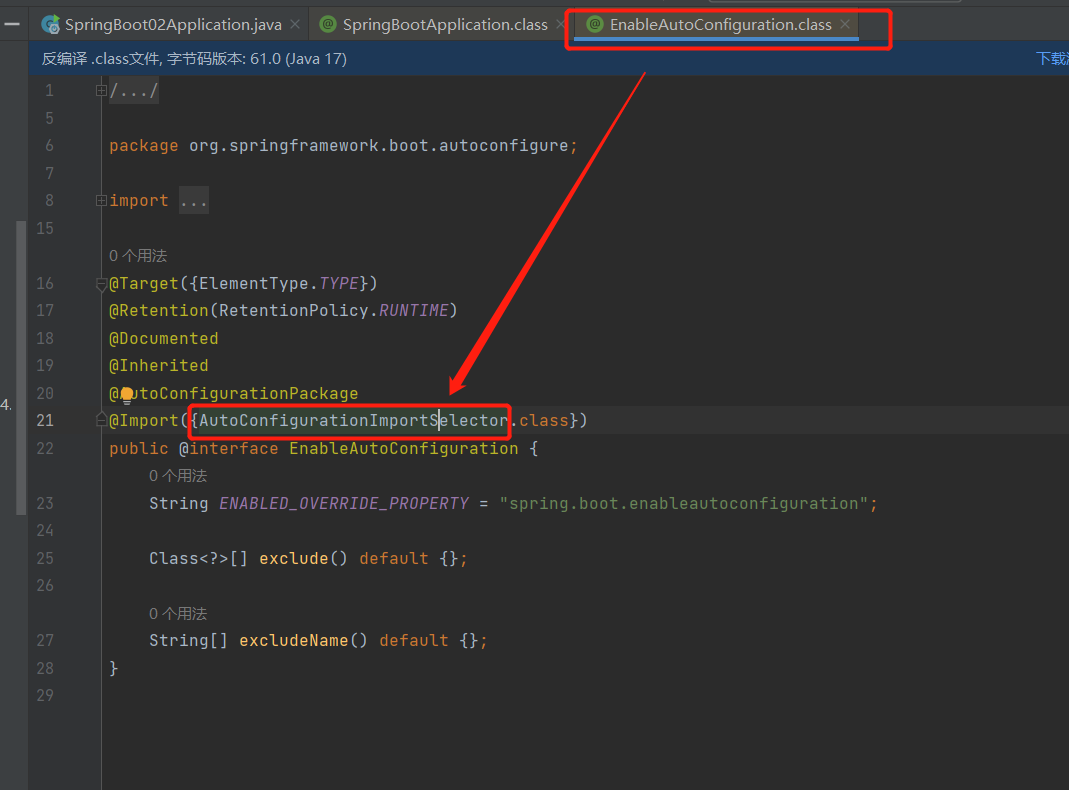Expand the folded import statements on line 8
Viewport: 1069px width, 790px height.
coord(101,201)
